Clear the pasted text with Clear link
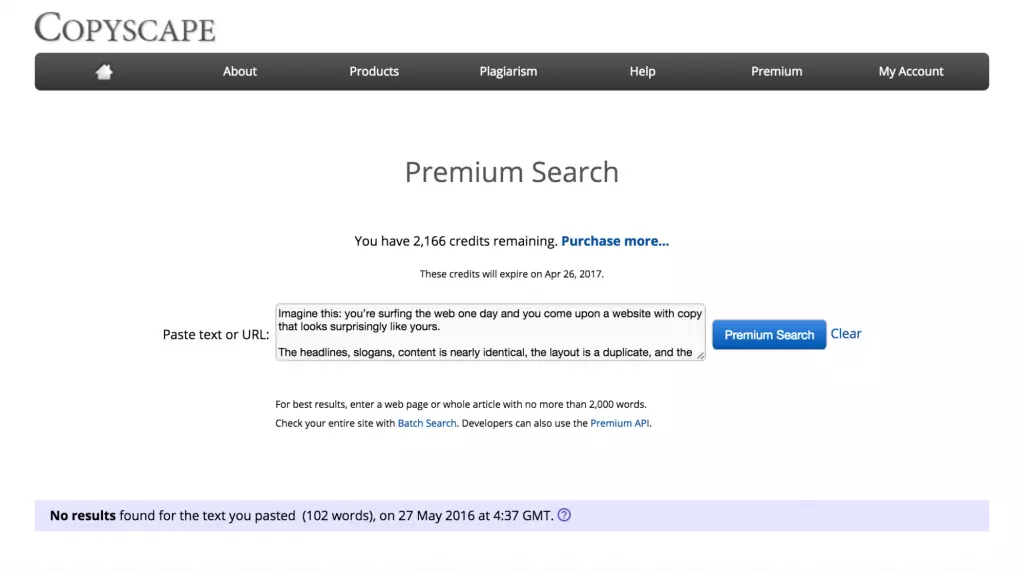 point(846,334)
